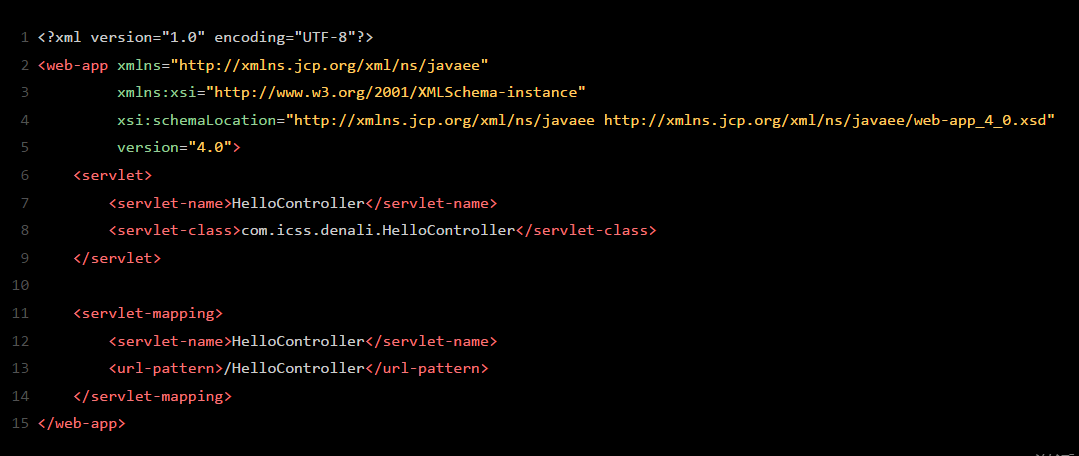Click line number 1 in the gutter
This screenshot has width=1079, height=456.
(25, 37)
